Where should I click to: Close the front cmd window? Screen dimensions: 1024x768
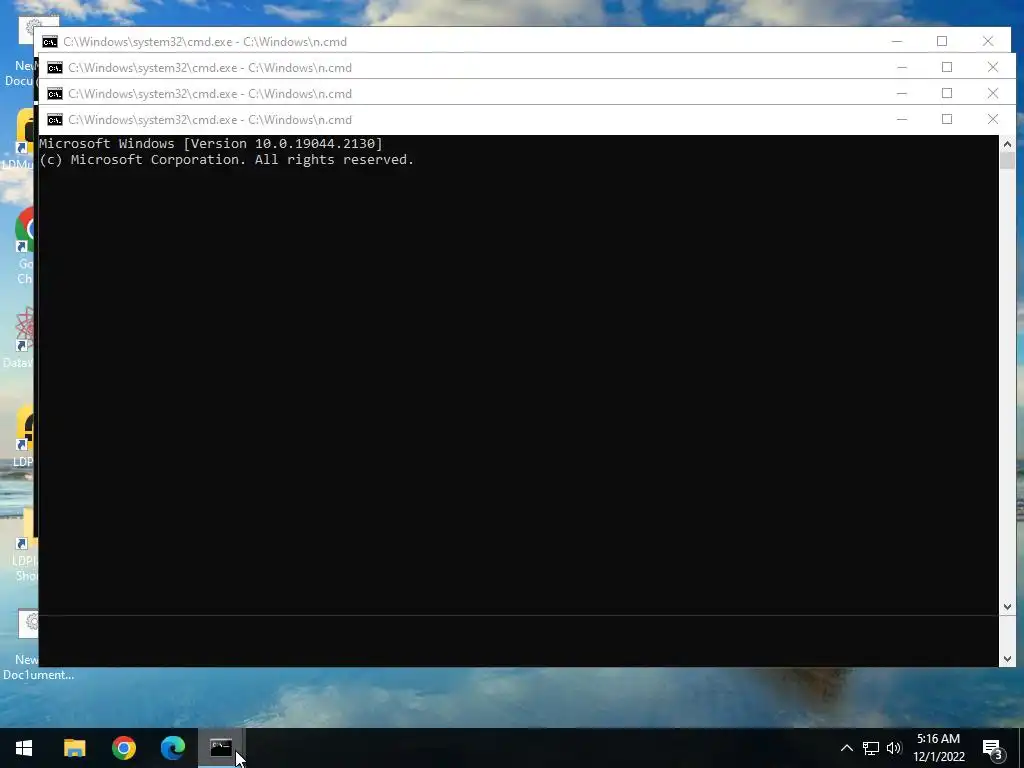pos(993,120)
